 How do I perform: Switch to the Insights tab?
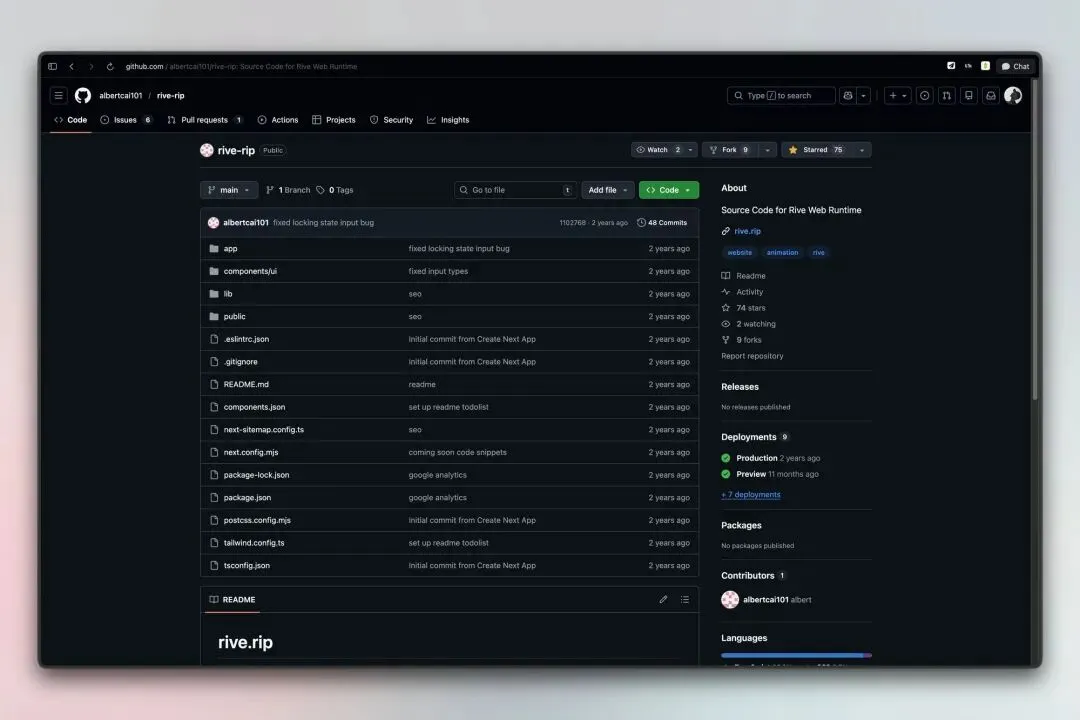click(x=448, y=120)
